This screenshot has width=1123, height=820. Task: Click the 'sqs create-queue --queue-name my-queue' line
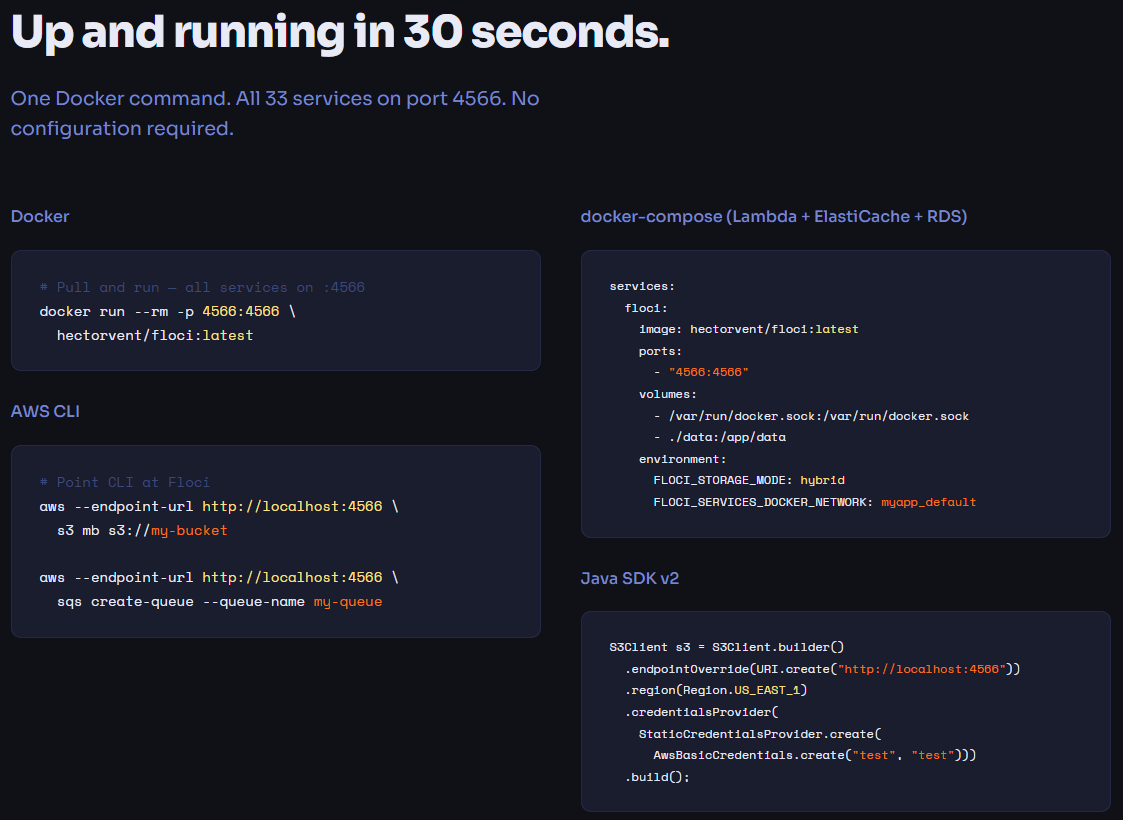point(219,602)
